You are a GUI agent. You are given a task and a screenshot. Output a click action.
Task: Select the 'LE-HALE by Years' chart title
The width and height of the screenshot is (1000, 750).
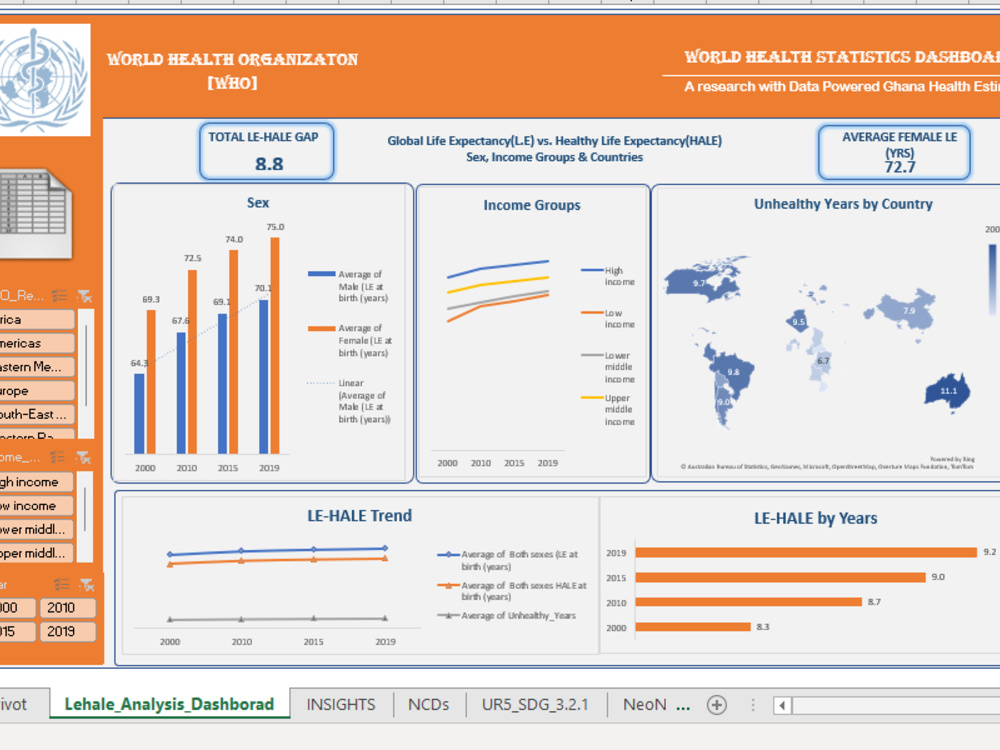point(815,518)
